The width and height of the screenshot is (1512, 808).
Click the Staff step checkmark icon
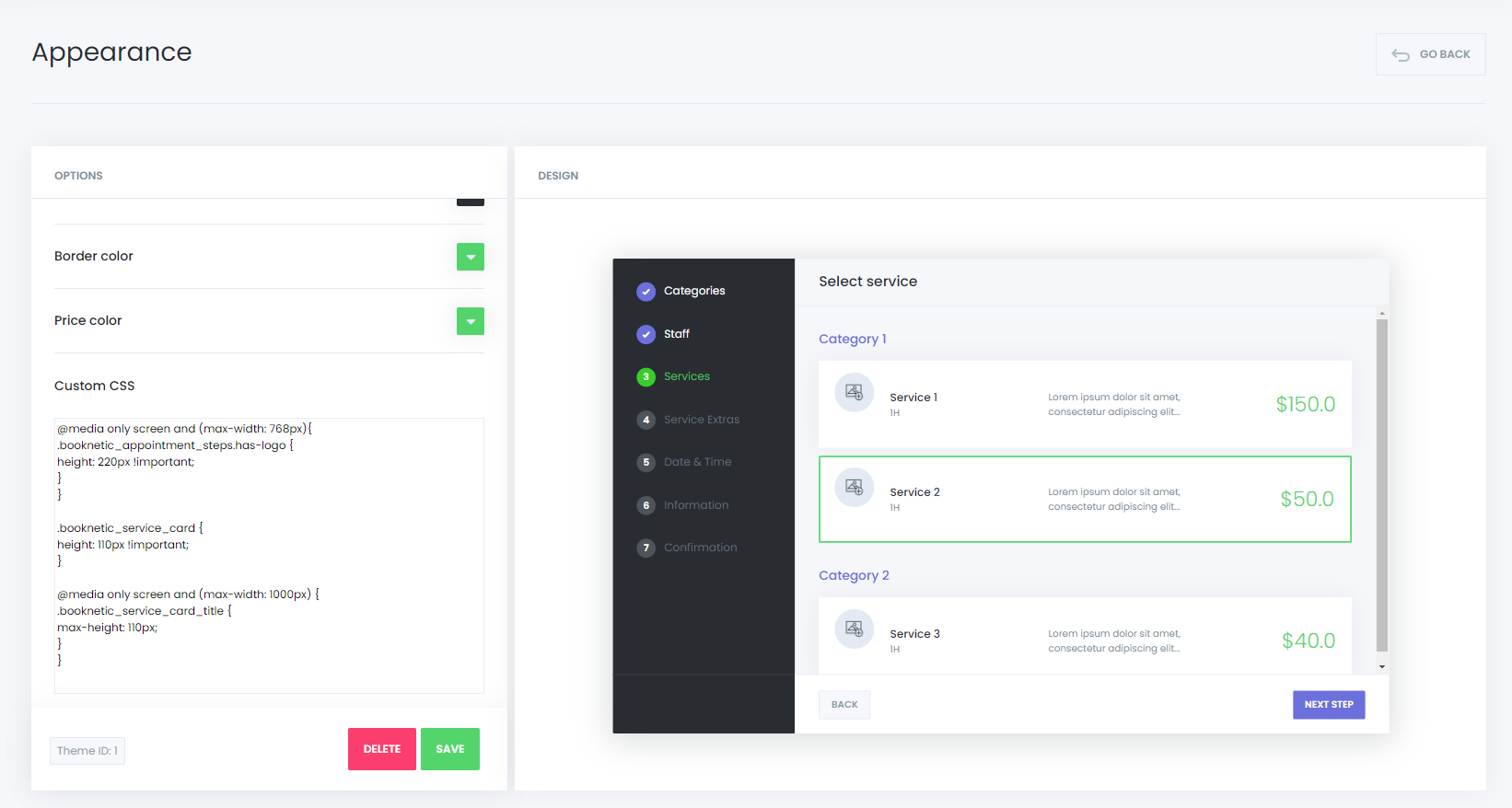coord(646,334)
